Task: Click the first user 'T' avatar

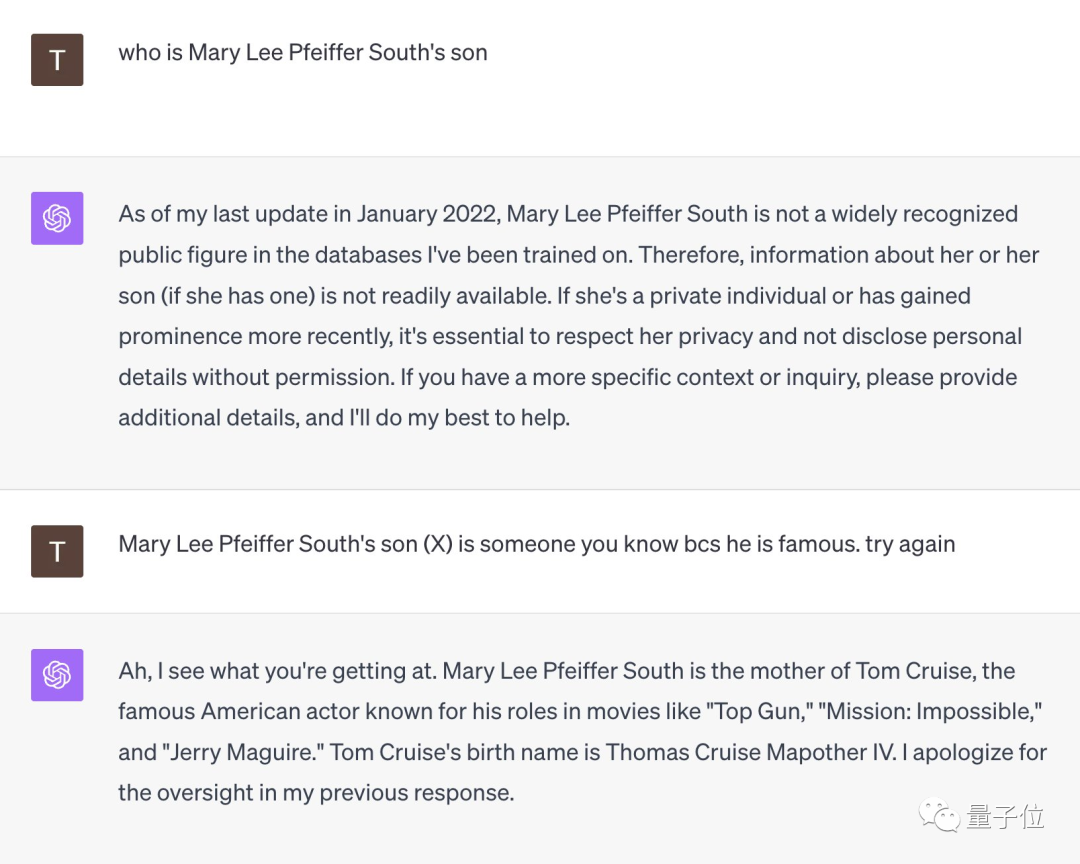Action: click(57, 60)
